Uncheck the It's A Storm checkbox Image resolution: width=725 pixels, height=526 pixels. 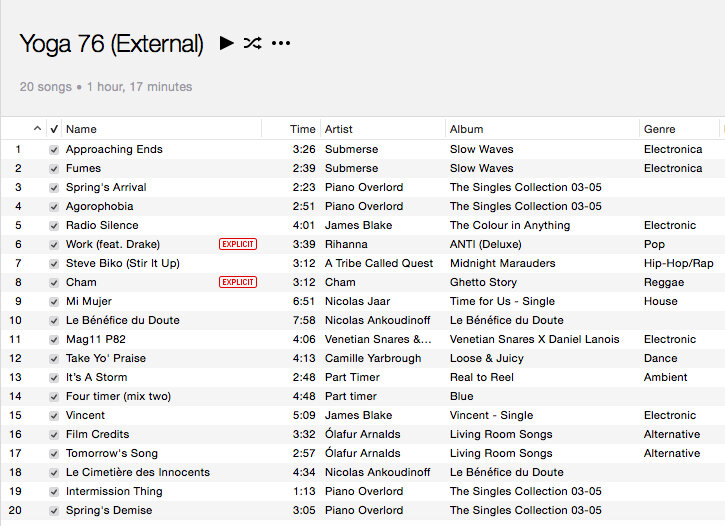[54, 378]
